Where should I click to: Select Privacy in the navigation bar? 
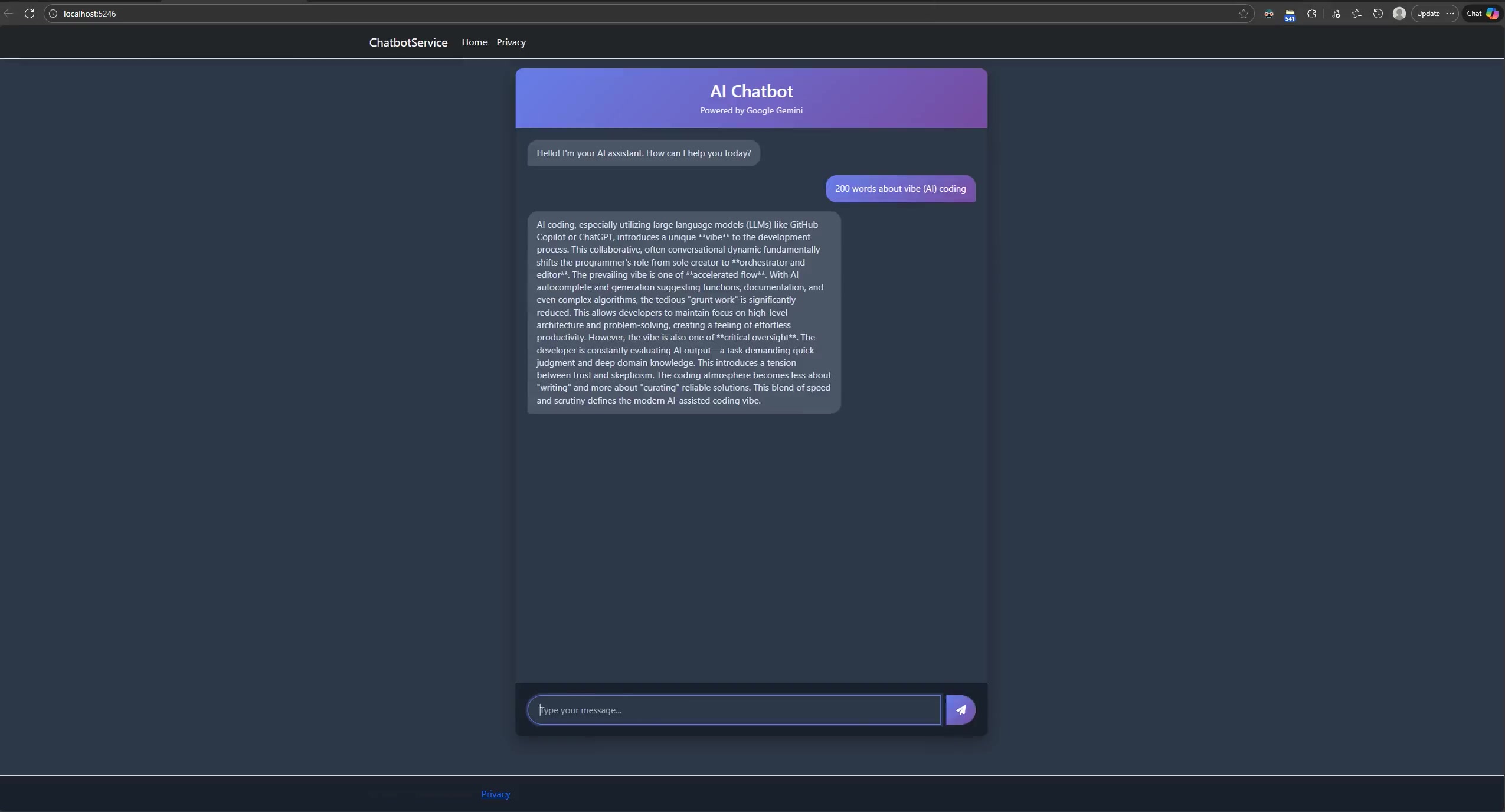510,42
